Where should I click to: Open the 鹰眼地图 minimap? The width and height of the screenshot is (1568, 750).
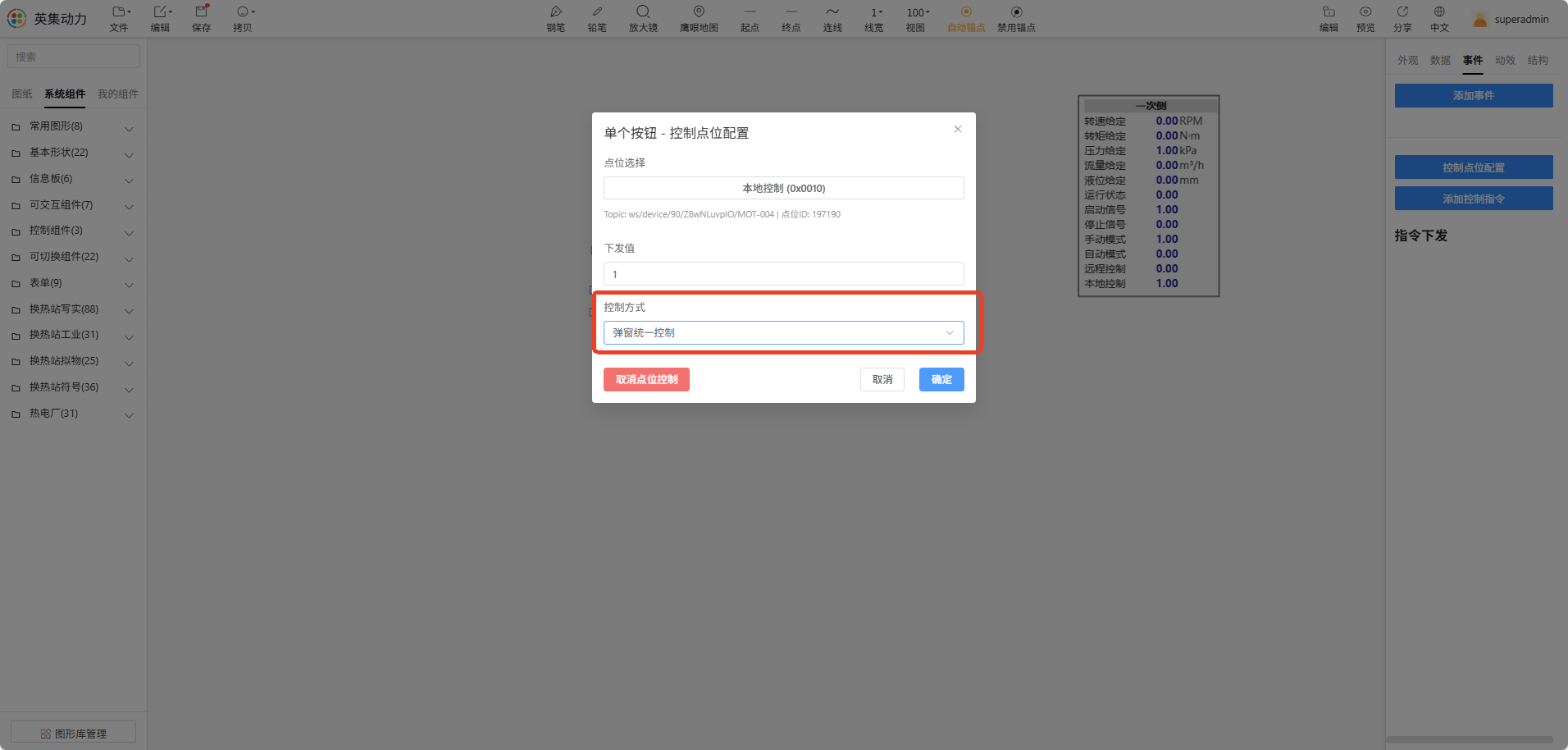pyautogui.click(x=699, y=18)
